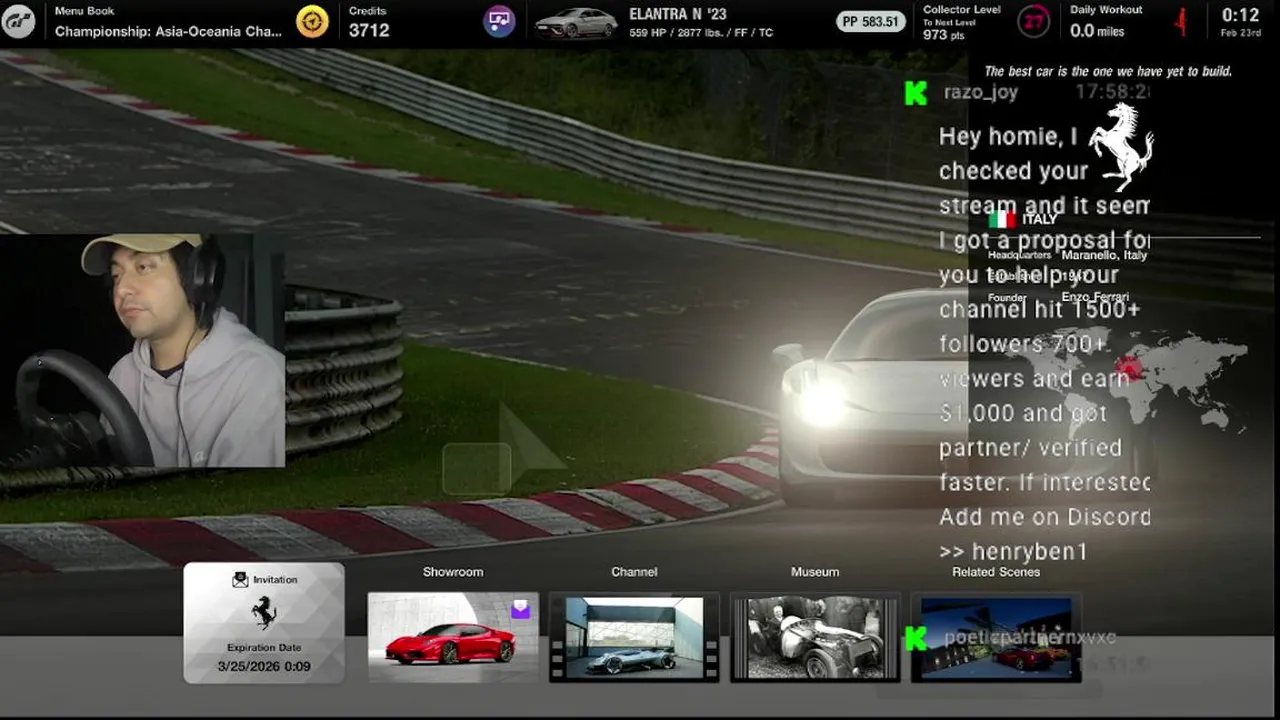This screenshot has width=1280, height=720.
Task: Click the Gran Turismo logo icon
Action: click(x=19, y=20)
